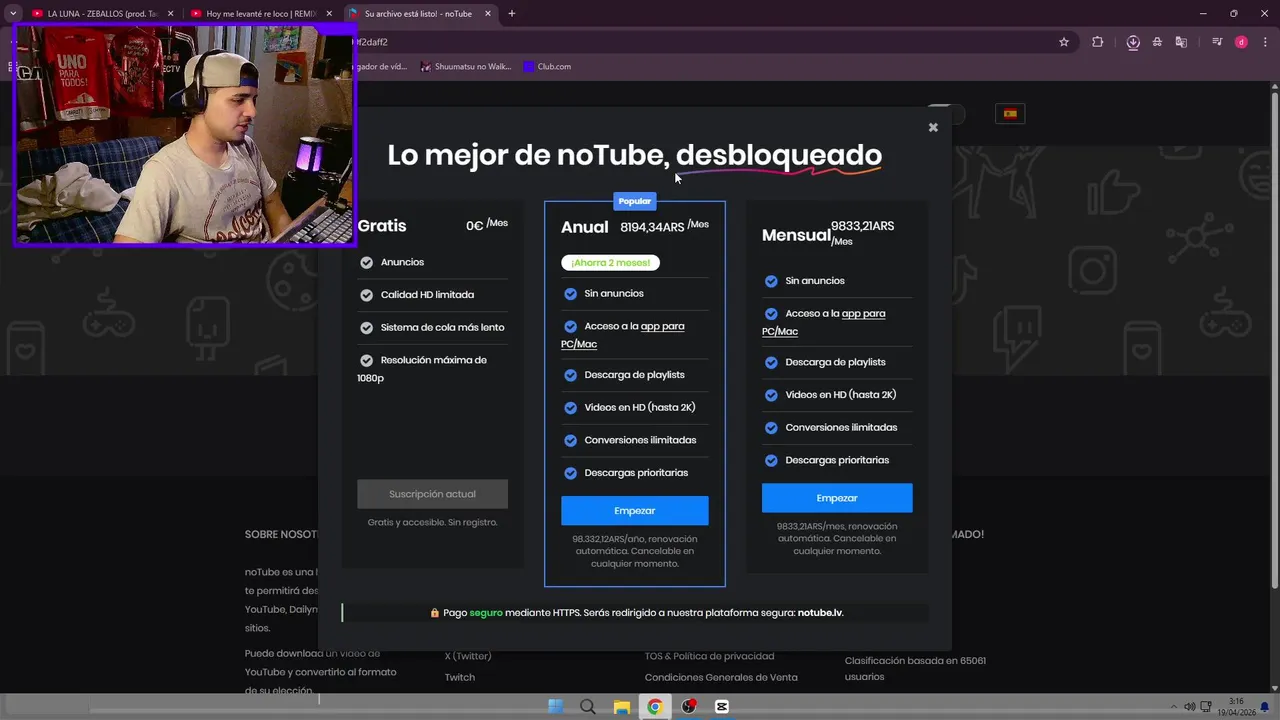Click the Gratis plan heading
Viewport: 1280px width, 720px height.
[382, 226]
